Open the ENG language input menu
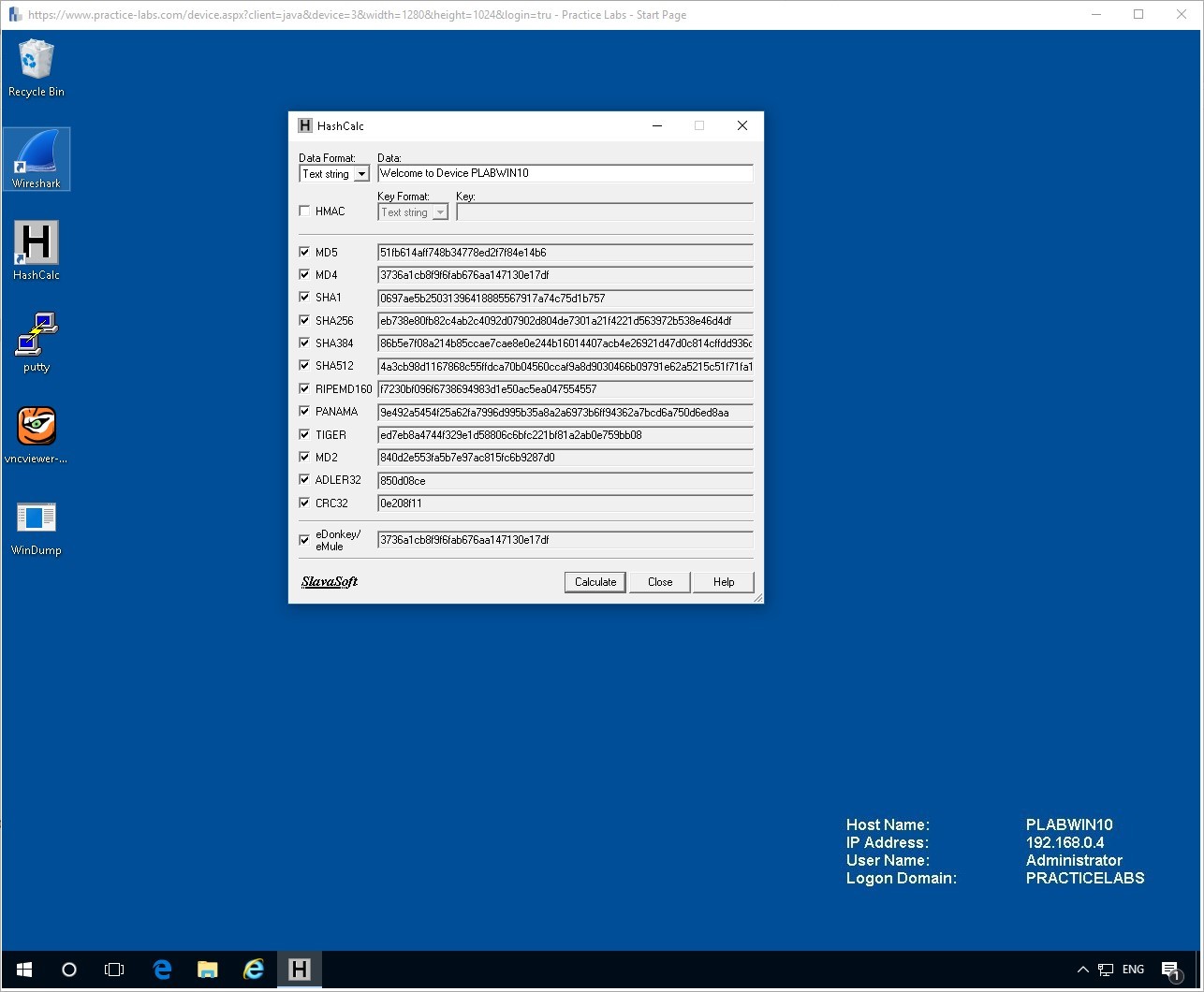 point(1133,969)
